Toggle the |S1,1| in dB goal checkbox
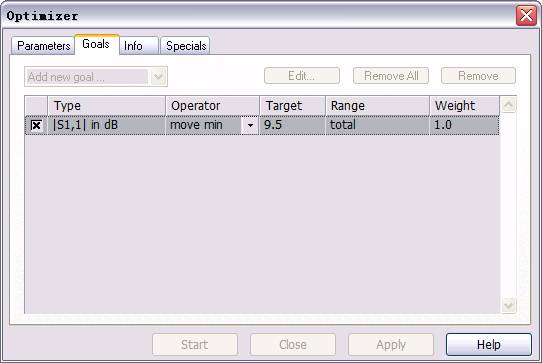The image size is (542, 363). [x=36, y=125]
